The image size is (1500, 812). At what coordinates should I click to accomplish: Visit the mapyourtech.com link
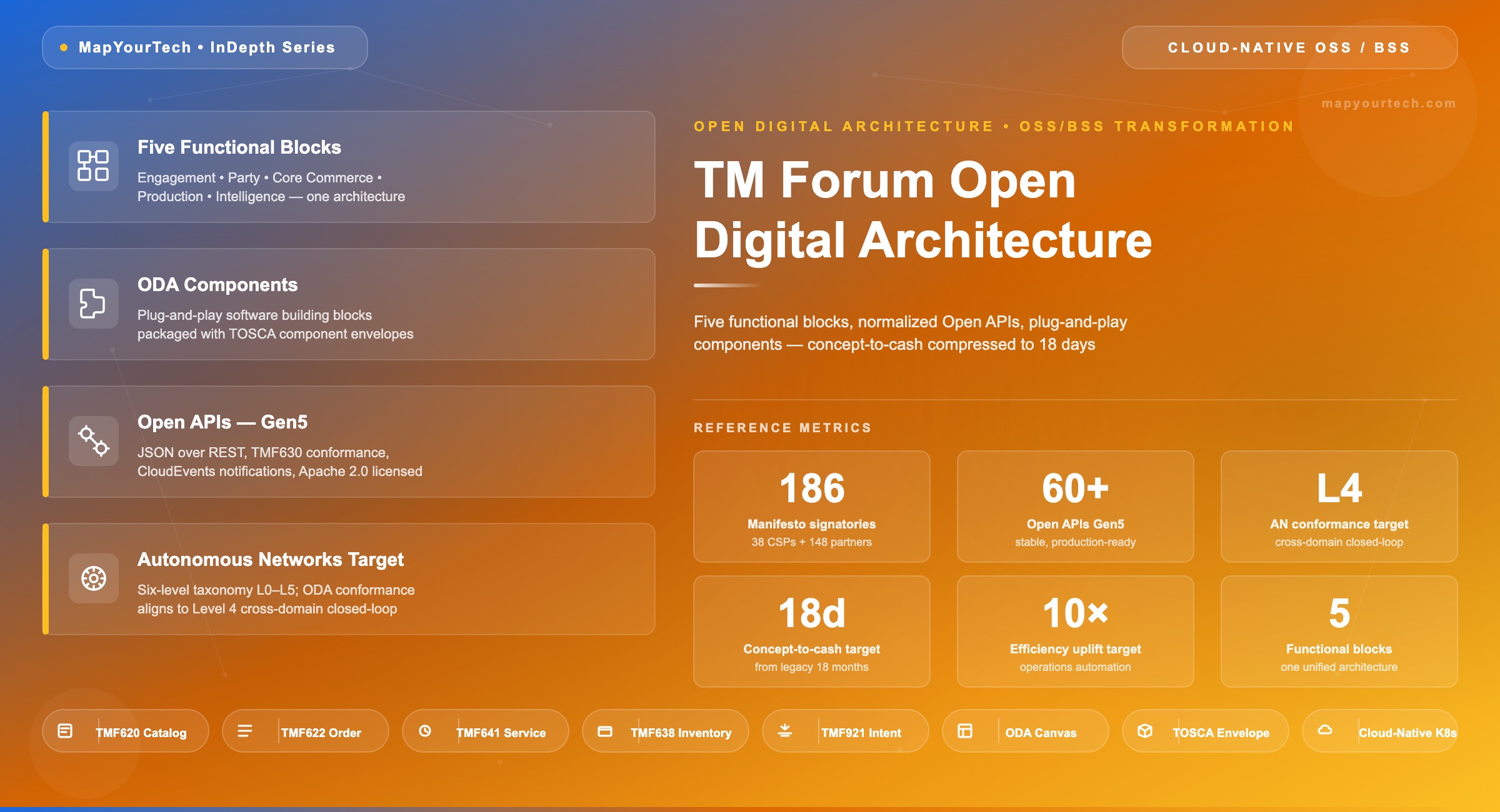1389,103
